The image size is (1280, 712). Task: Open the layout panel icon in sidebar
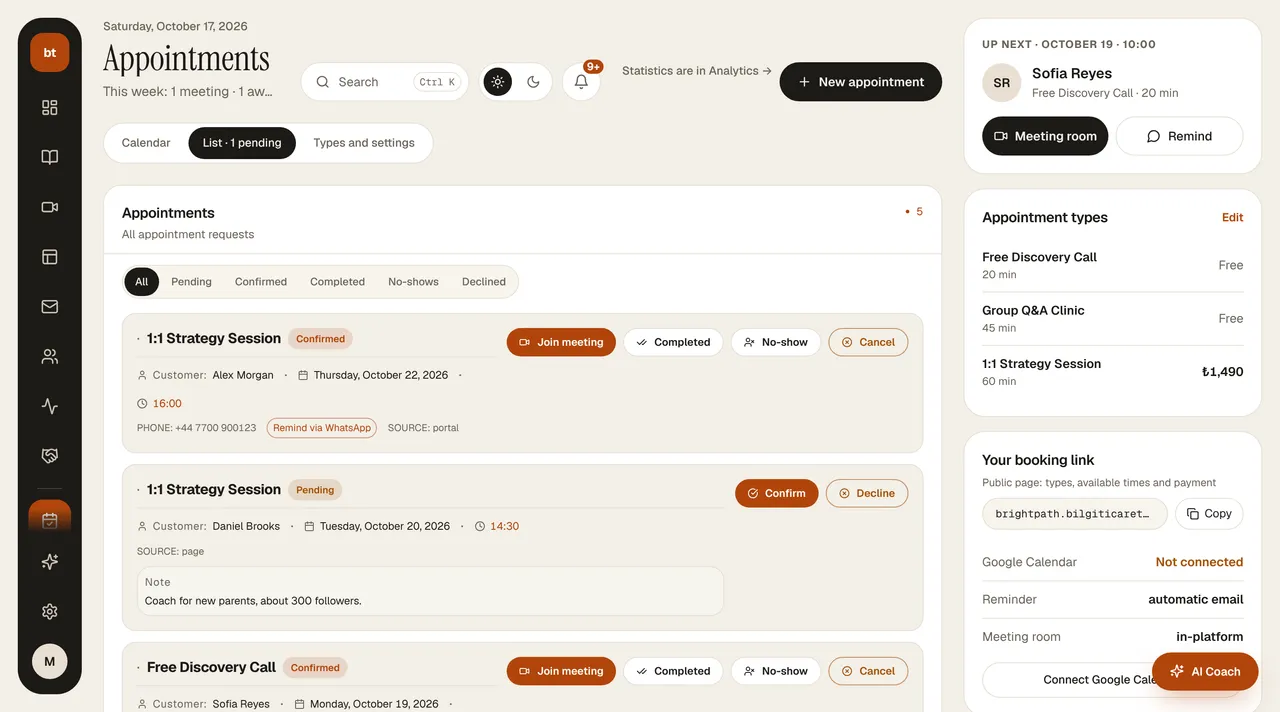(50, 257)
